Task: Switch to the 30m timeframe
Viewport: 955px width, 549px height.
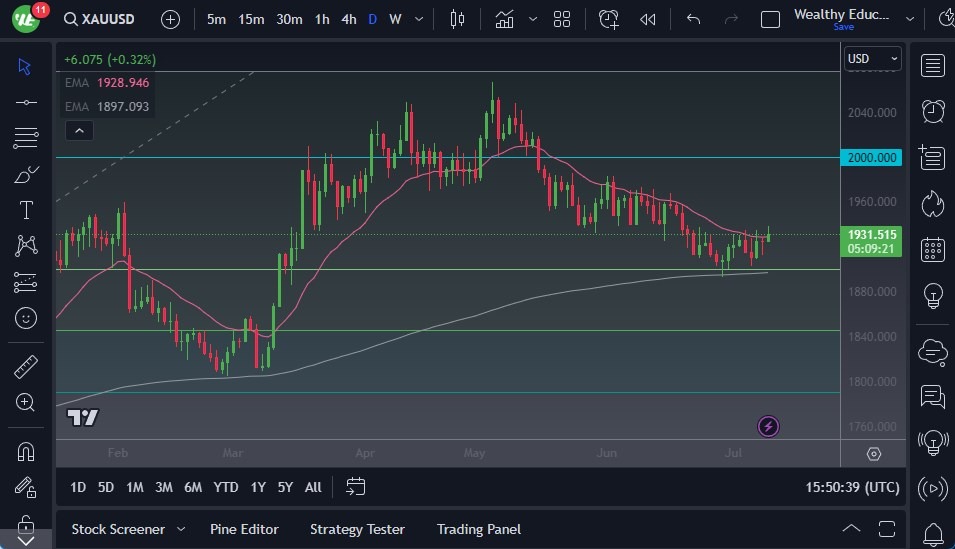Action: (x=289, y=19)
